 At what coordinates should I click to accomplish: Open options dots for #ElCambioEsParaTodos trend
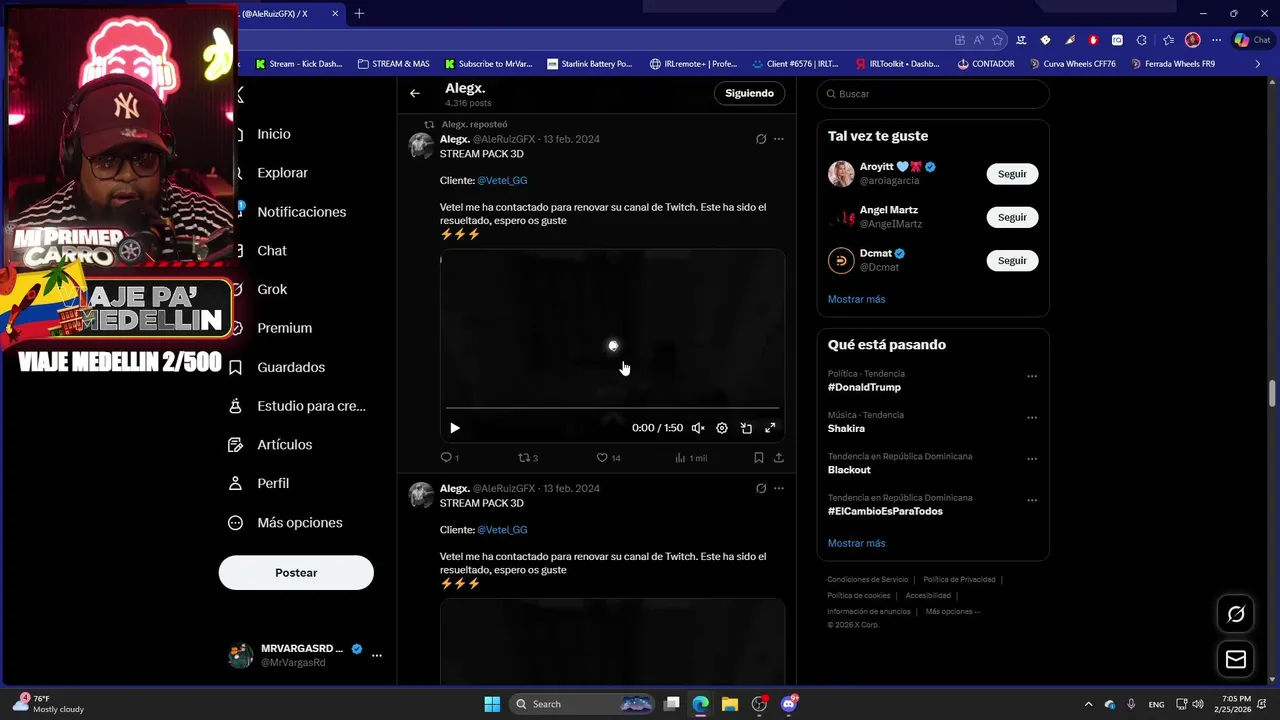pyautogui.click(x=1032, y=501)
